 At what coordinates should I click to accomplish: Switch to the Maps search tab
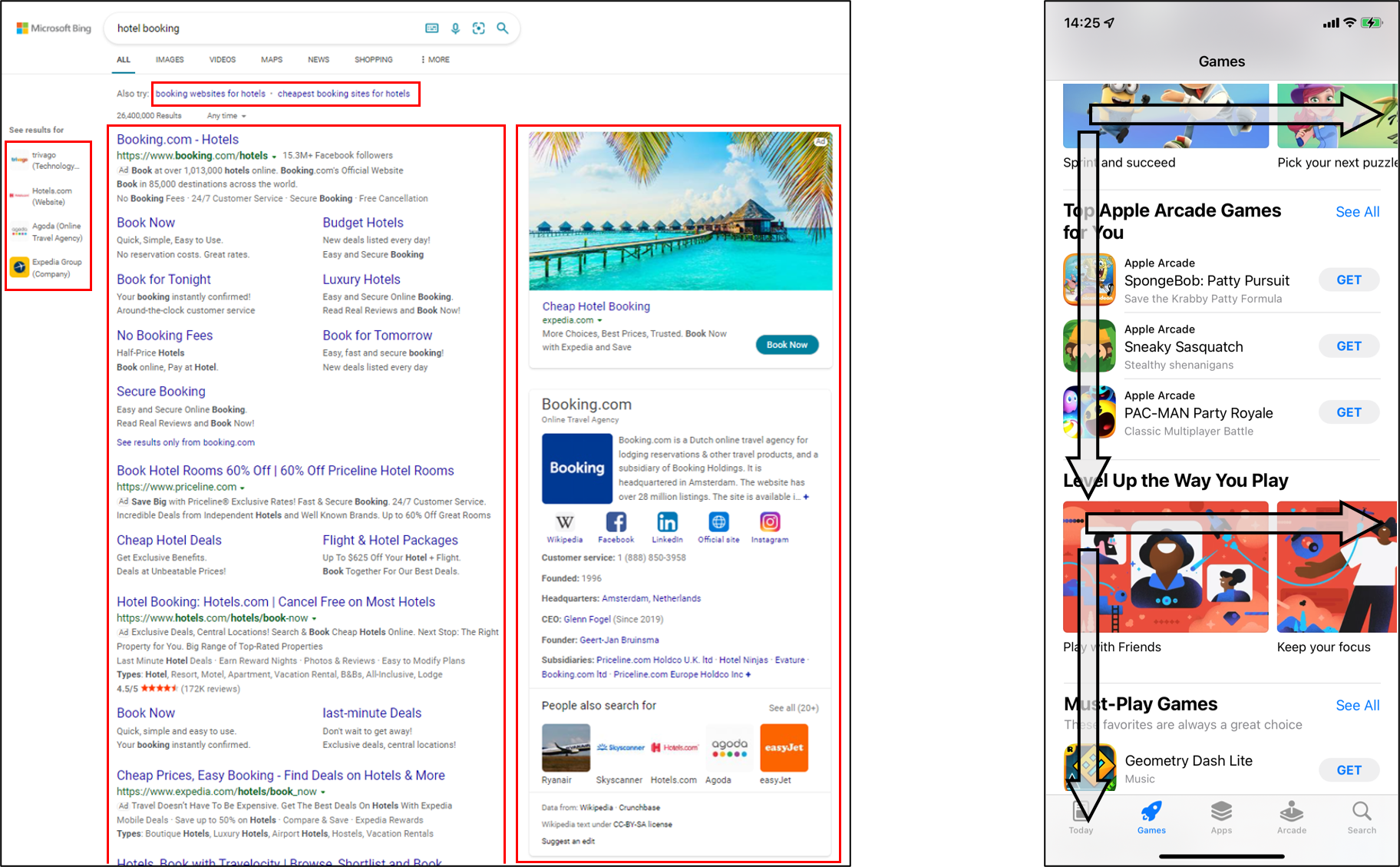(272, 60)
